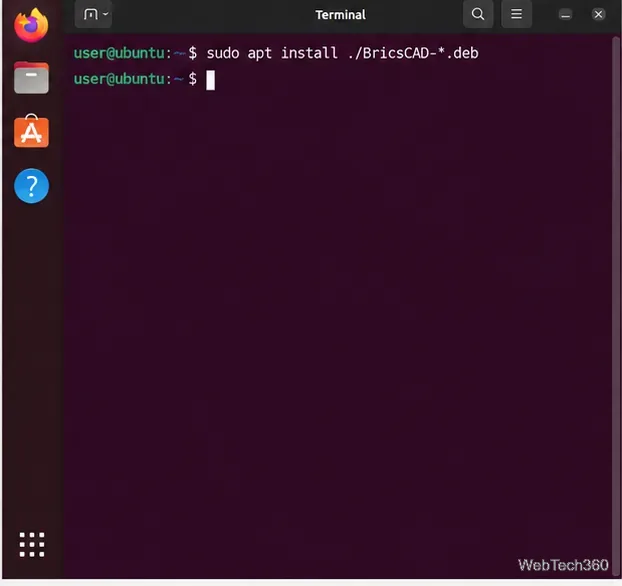Open the Terminal hamburger menu
This screenshot has height=586, width=622.
point(516,14)
